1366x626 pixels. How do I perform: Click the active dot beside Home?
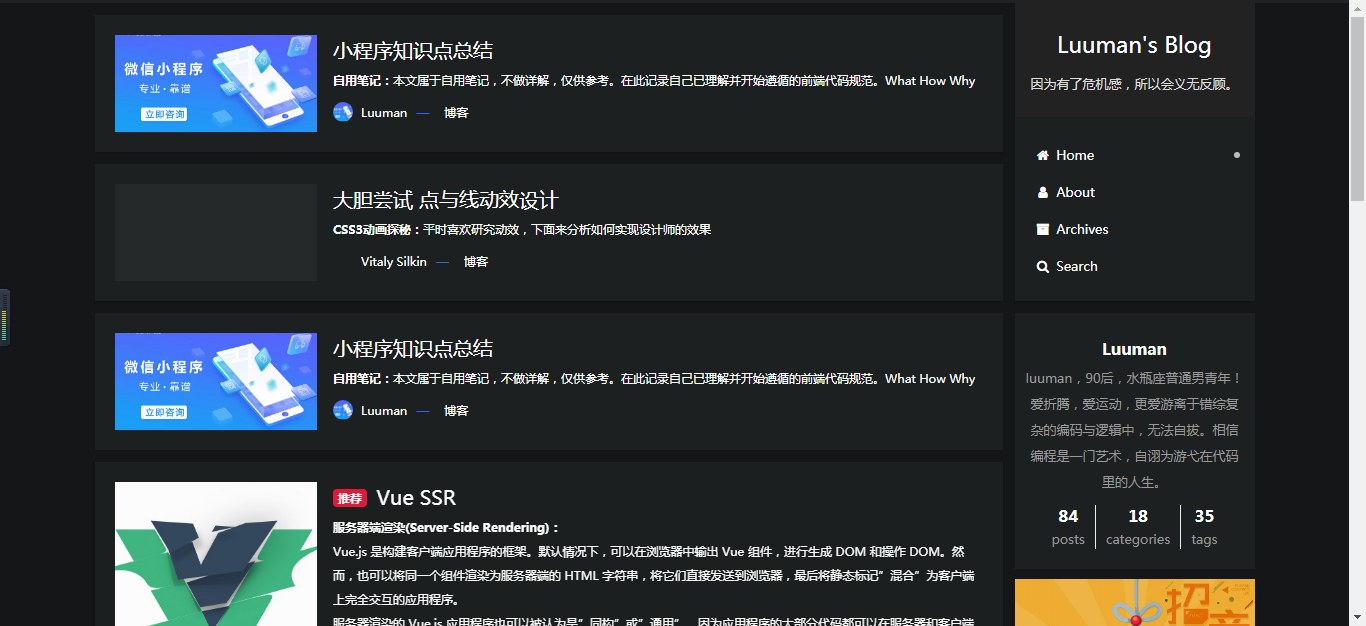pyautogui.click(x=1237, y=155)
